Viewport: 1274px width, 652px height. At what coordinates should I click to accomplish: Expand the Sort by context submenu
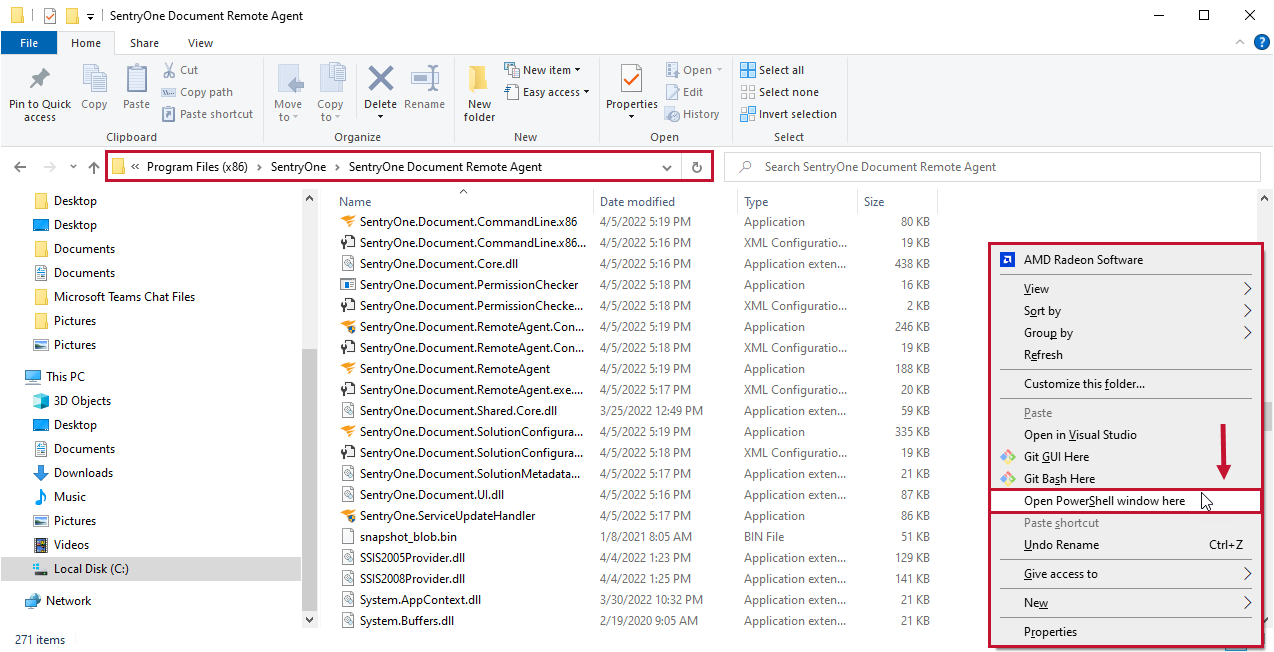pyautogui.click(x=1124, y=311)
